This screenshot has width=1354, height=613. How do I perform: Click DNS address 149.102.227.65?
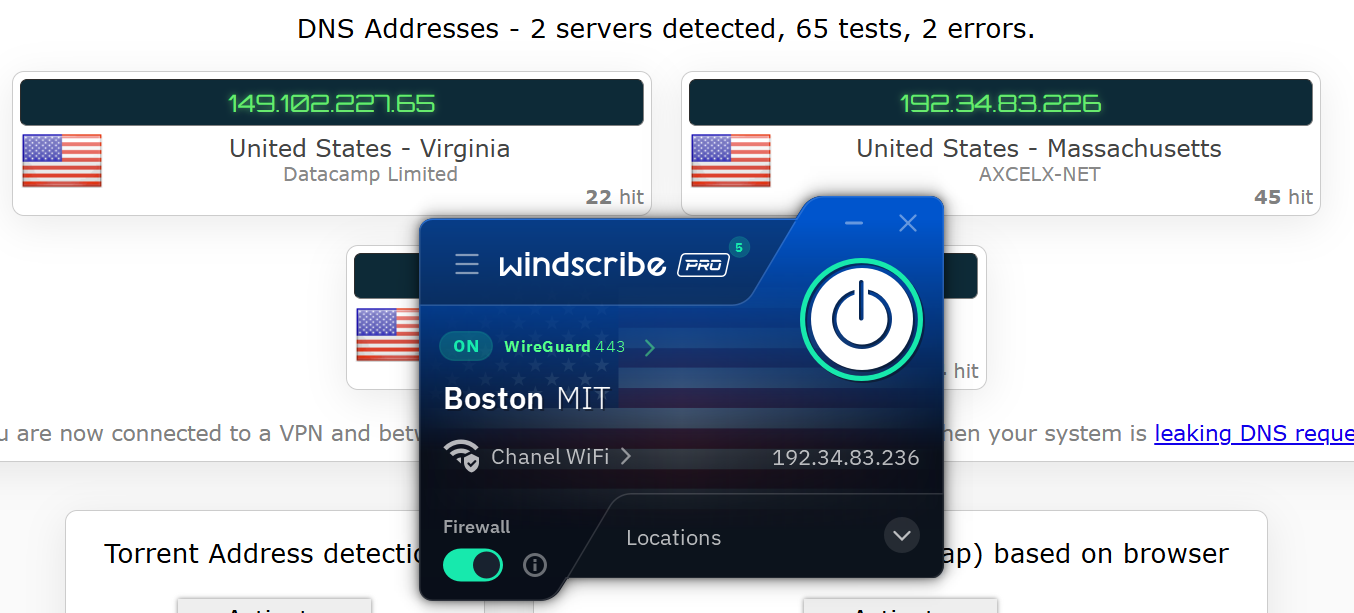pos(331,103)
